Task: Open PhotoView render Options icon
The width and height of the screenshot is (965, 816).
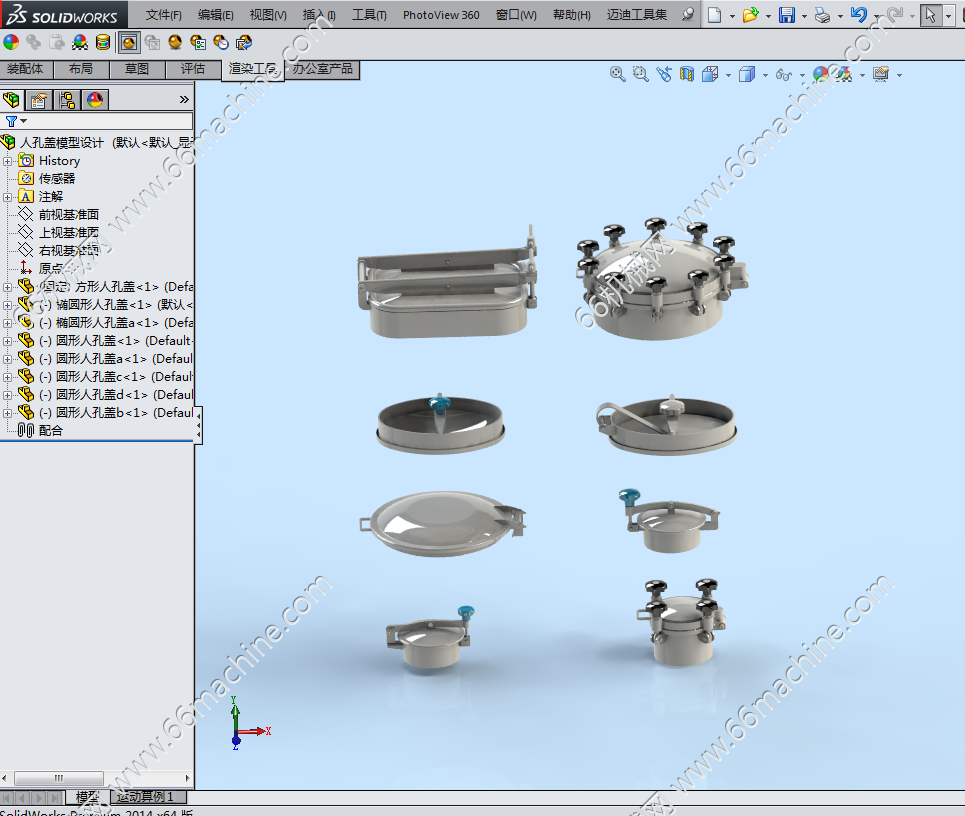Action: pyautogui.click(x=198, y=42)
